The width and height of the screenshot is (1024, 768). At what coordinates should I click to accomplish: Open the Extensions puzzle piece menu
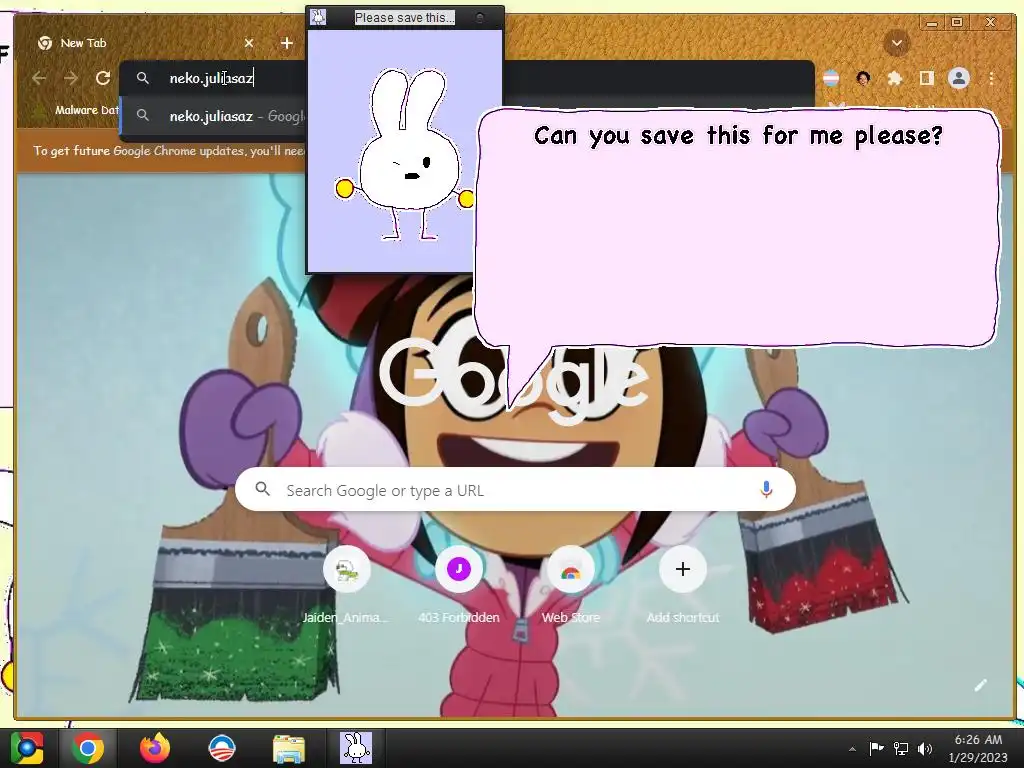895,78
